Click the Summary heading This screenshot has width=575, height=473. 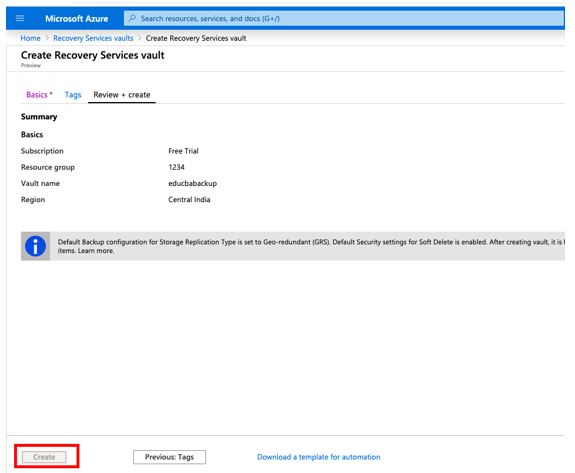tap(39, 117)
